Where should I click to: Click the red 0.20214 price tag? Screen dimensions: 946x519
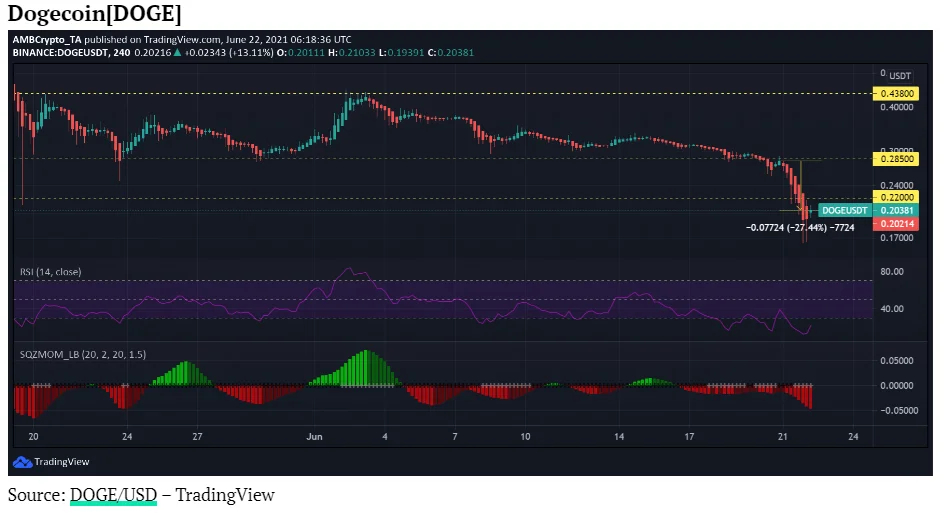tap(896, 224)
